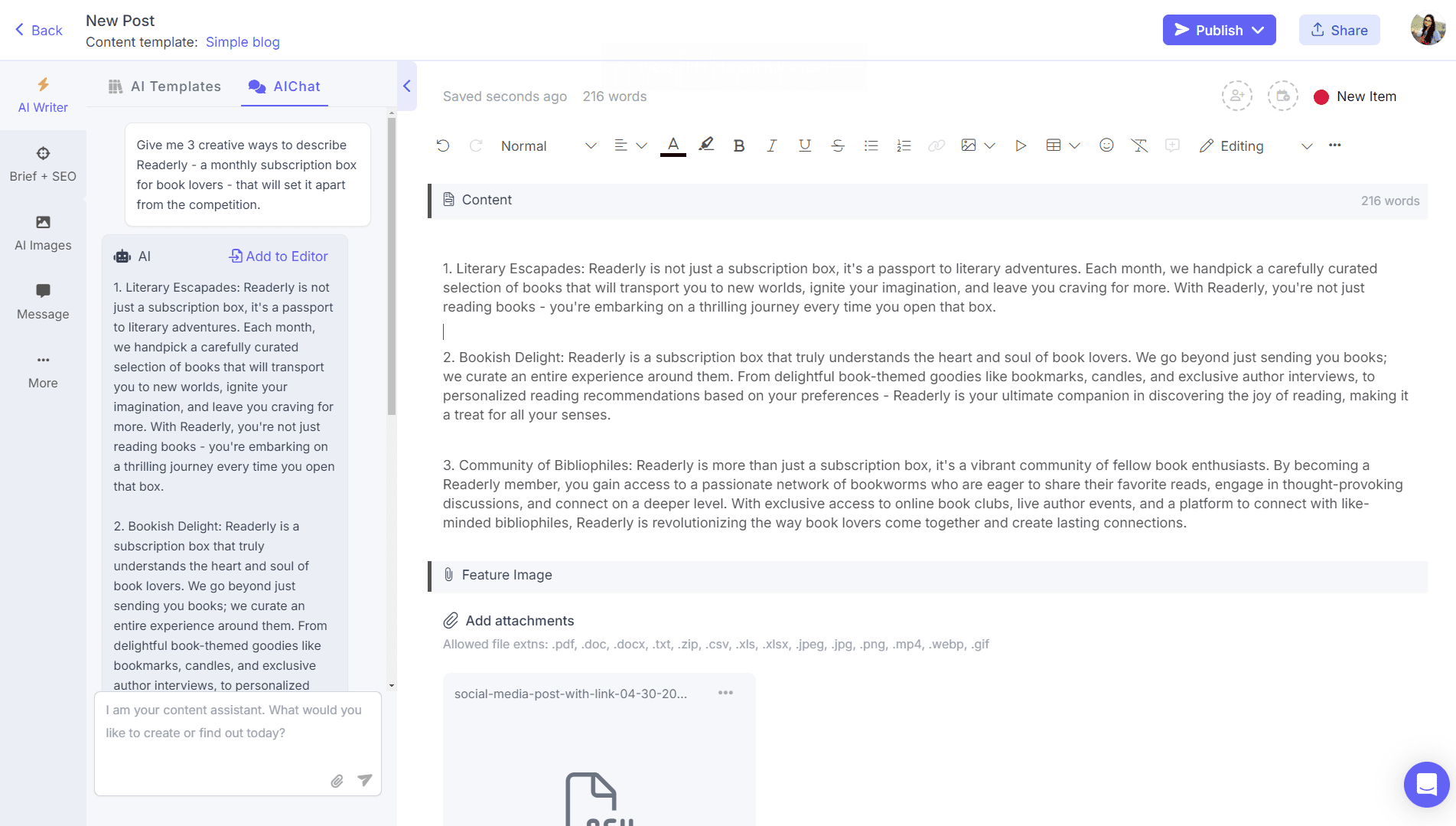
Task: Expand the insert image dropdown arrow
Action: (x=989, y=145)
